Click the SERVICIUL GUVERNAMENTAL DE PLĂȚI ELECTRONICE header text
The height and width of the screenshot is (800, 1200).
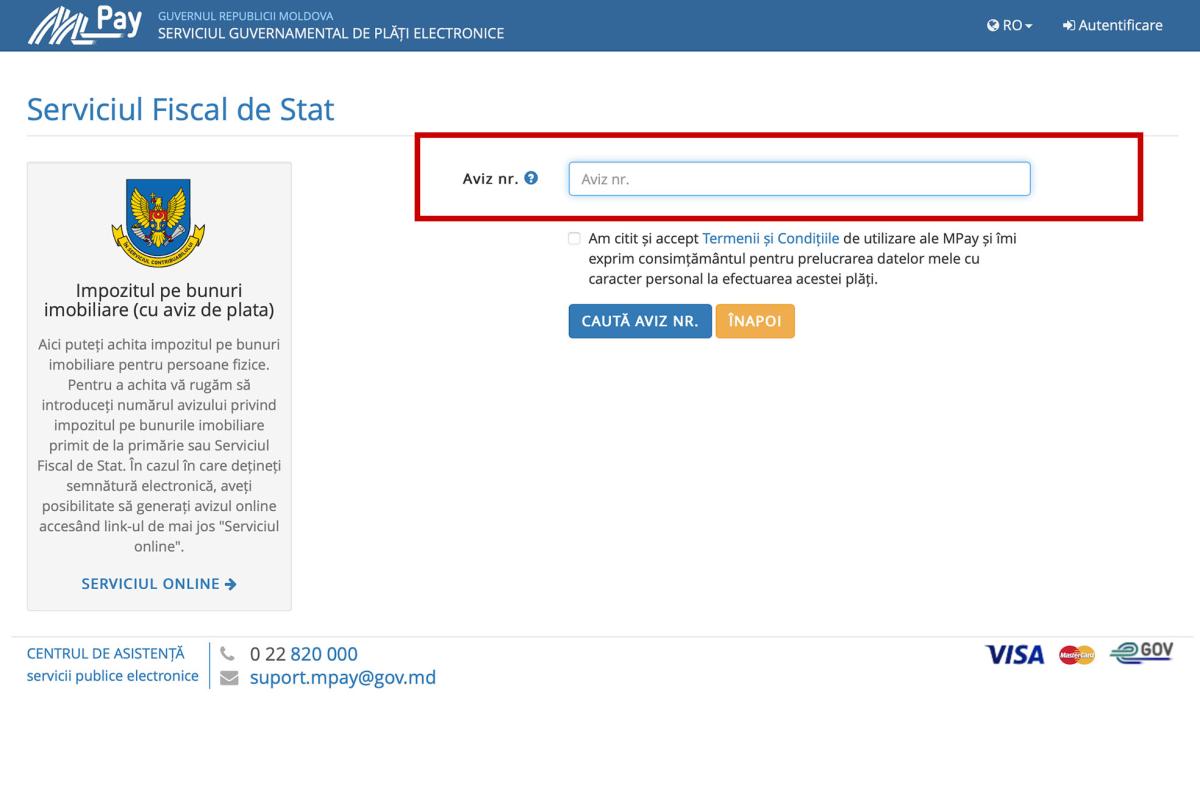click(331, 33)
